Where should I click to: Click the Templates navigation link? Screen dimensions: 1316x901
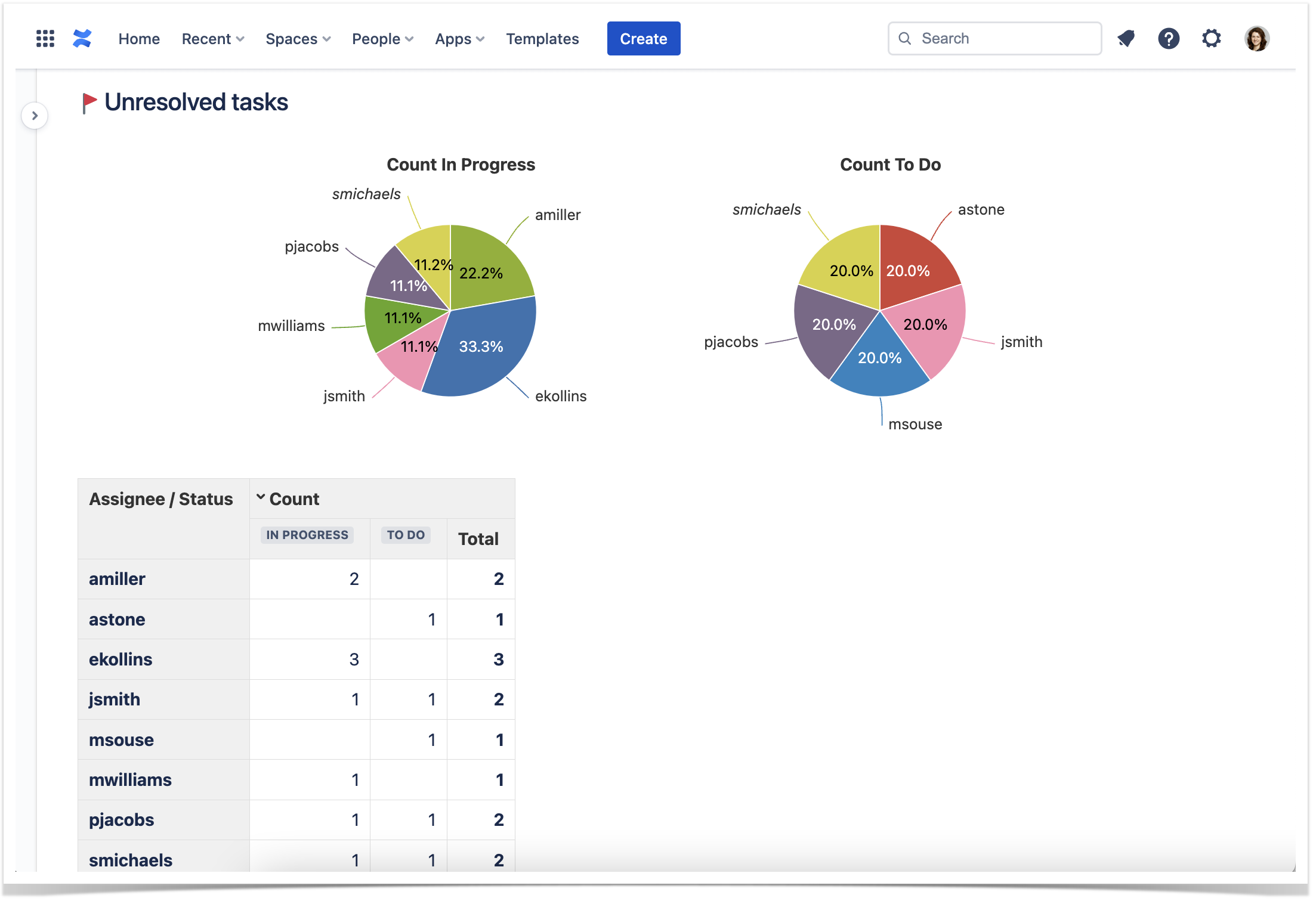pos(542,39)
